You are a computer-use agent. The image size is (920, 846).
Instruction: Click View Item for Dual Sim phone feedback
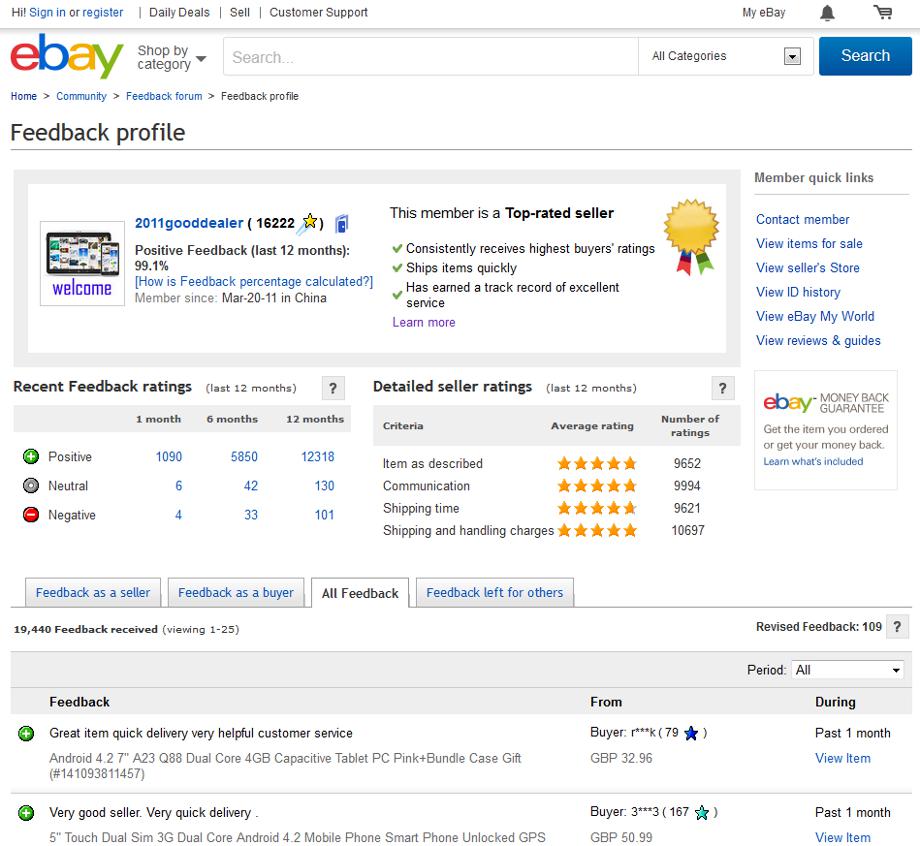(843, 837)
